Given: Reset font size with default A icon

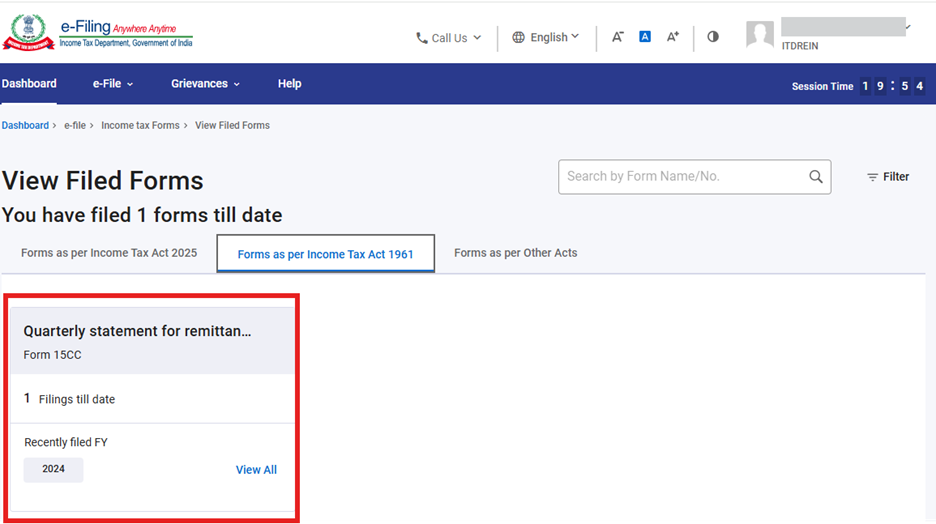Looking at the screenshot, I should coord(645,37).
